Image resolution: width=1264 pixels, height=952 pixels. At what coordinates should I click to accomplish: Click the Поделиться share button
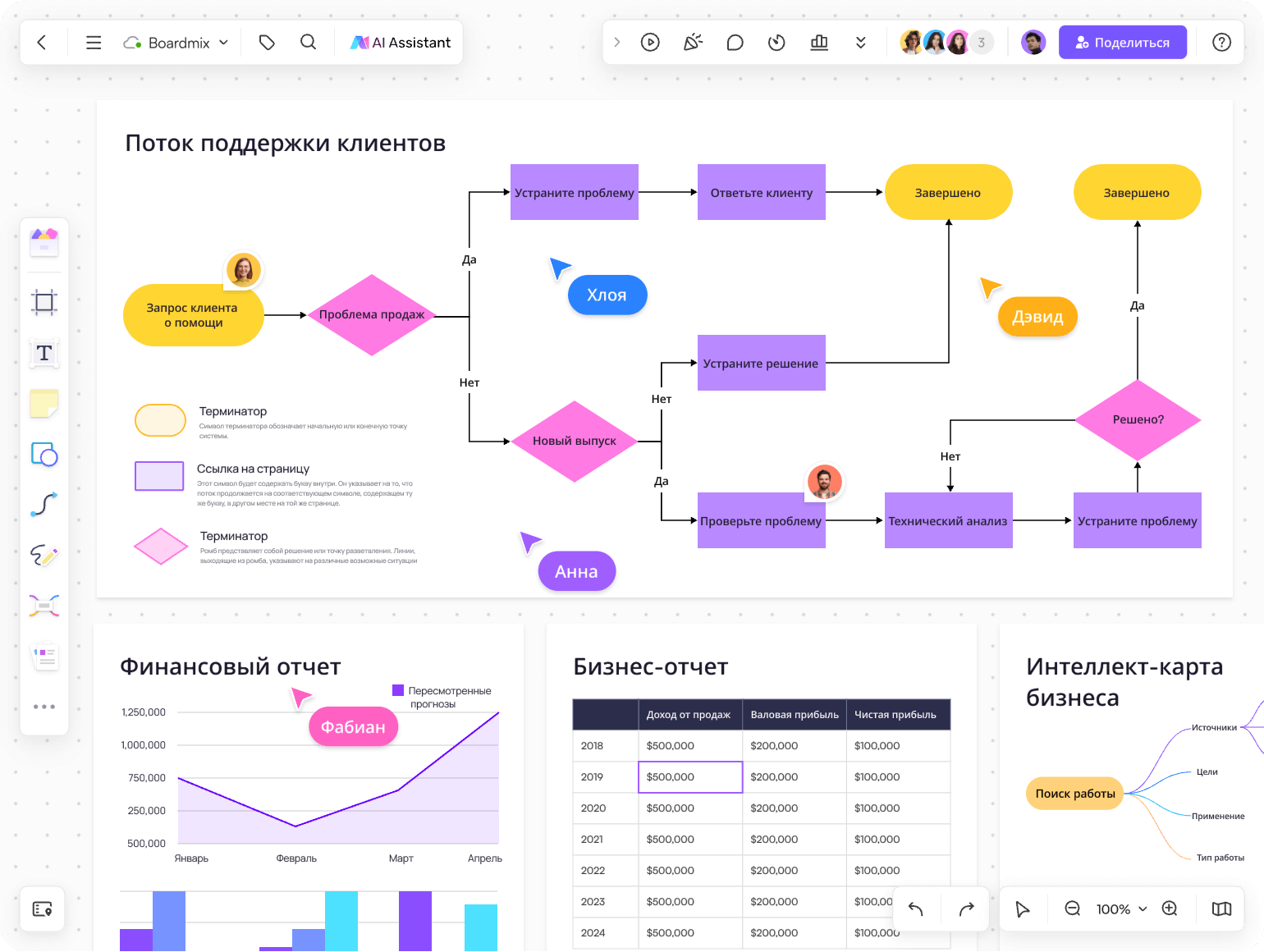[x=1122, y=42]
